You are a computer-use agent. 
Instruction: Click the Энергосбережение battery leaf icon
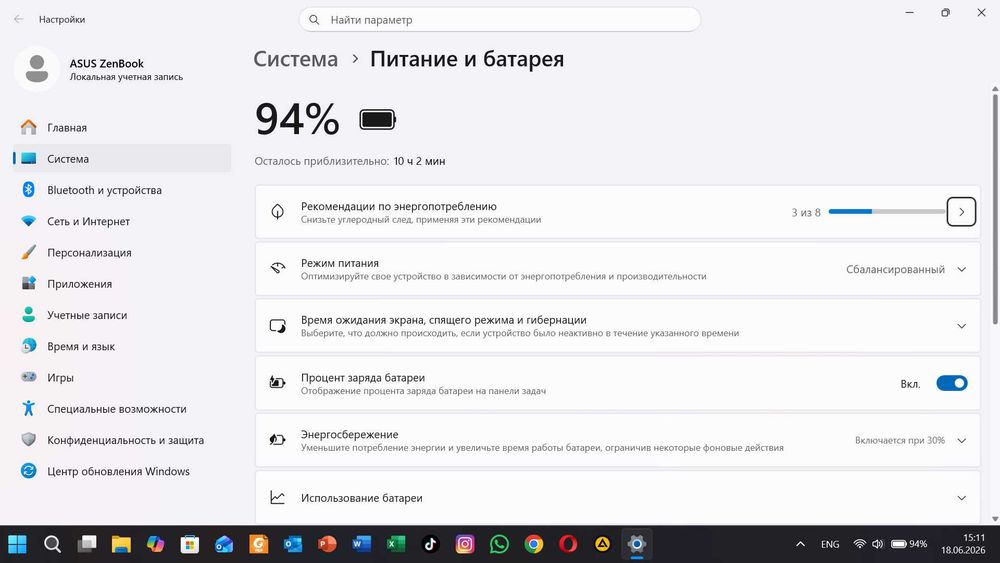(x=277, y=439)
